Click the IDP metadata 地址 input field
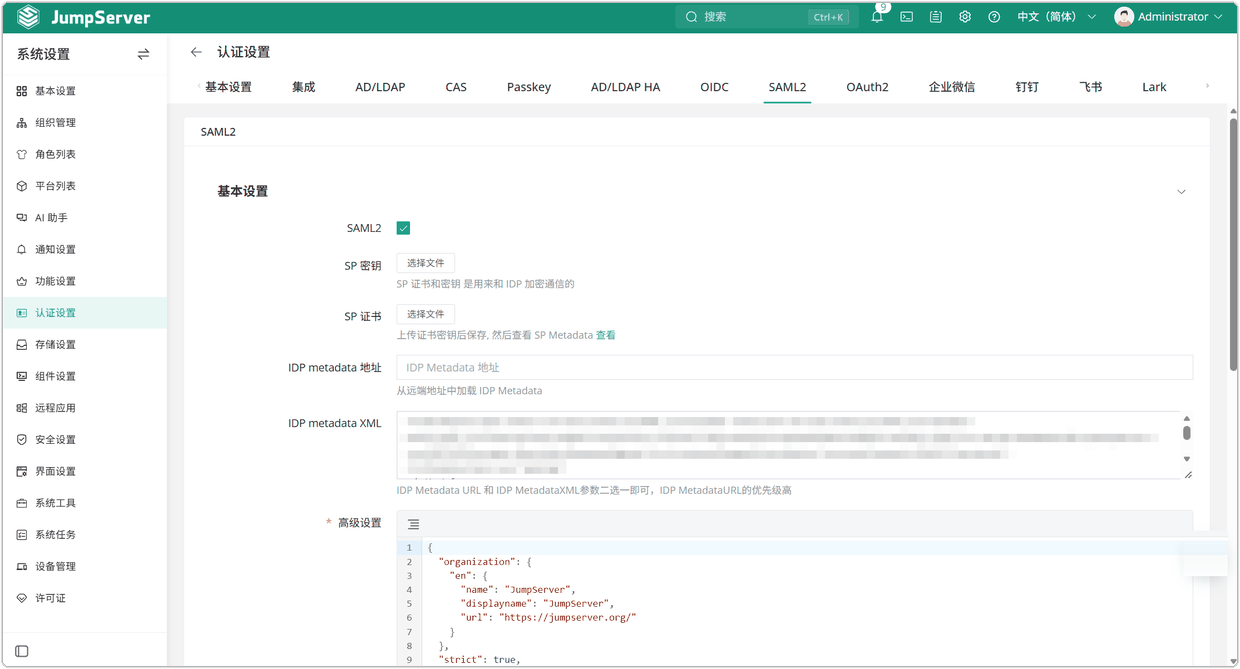The height and width of the screenshot is (669, 1240). 794,368
